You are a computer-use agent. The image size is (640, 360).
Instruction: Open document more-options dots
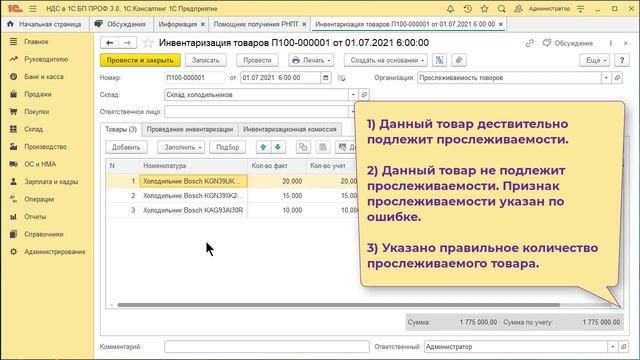[x=611, y=43]
